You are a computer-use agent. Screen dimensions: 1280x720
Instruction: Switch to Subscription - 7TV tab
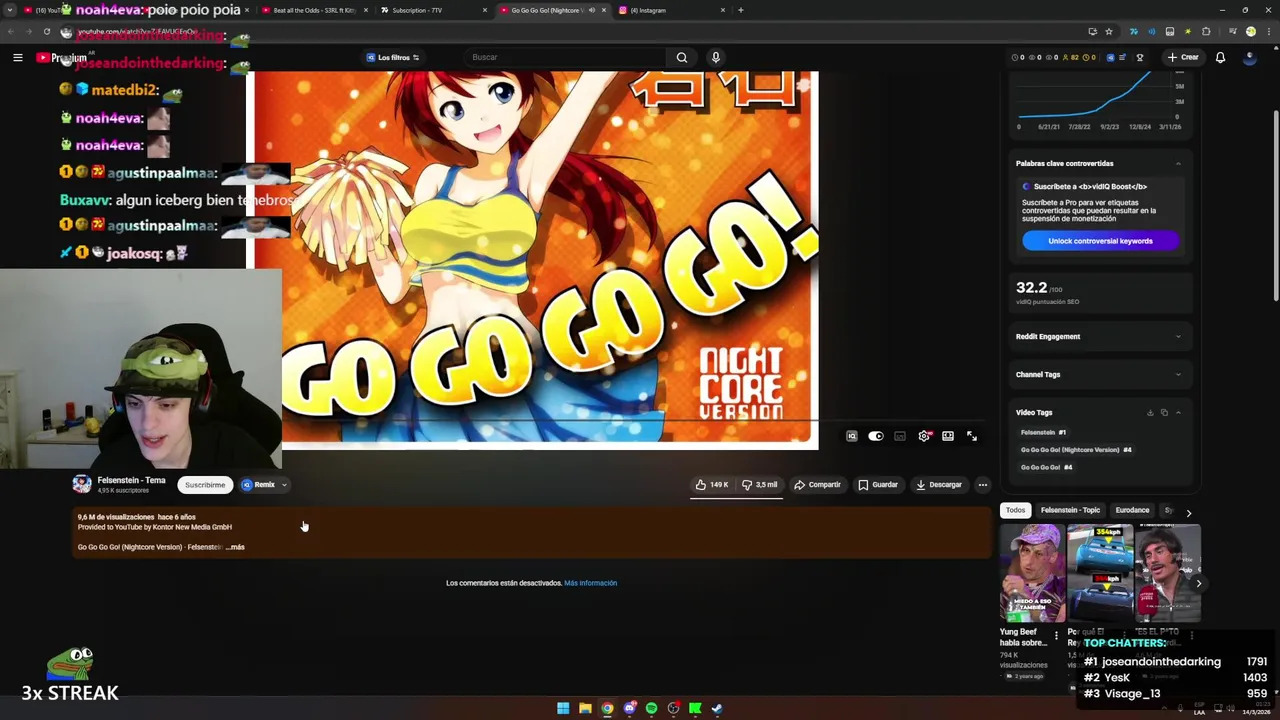coord(434,10)
